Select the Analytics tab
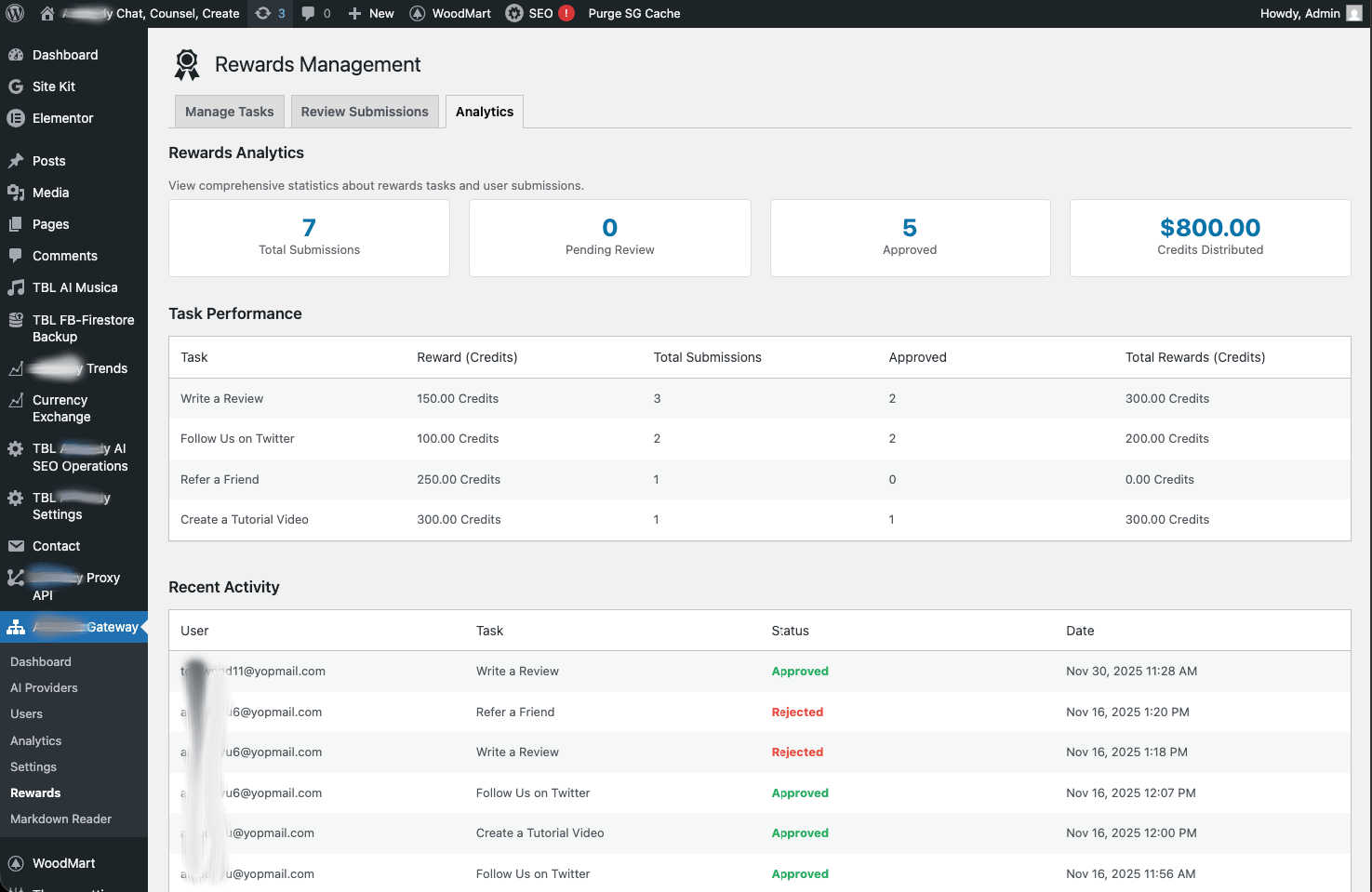The width and height of the screenshot is (1372, 892). 485,112
